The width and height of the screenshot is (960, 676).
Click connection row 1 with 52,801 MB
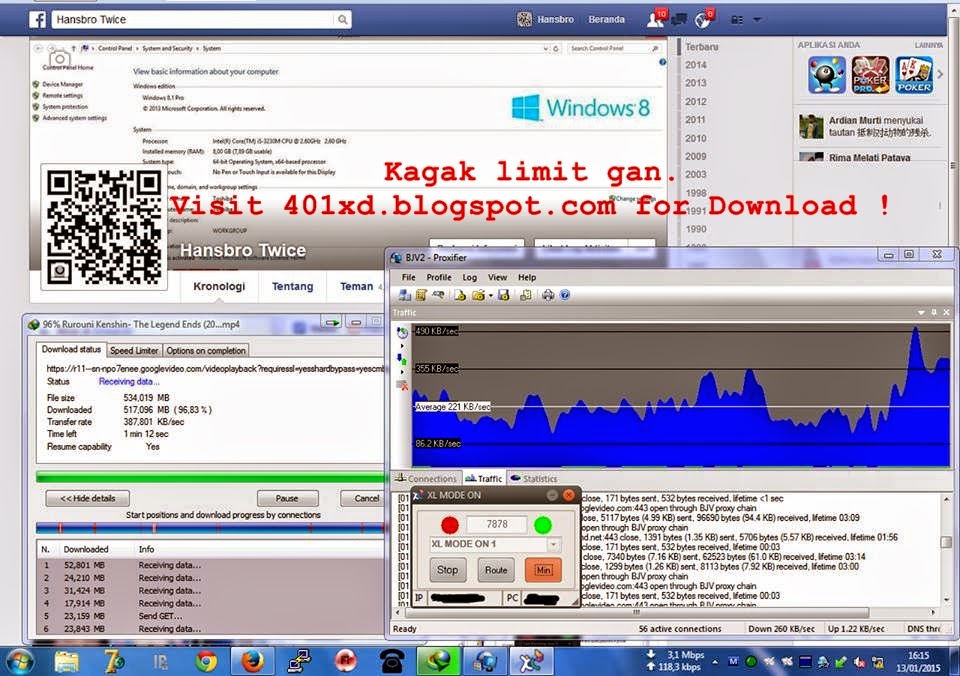click(x=210, y=565)
